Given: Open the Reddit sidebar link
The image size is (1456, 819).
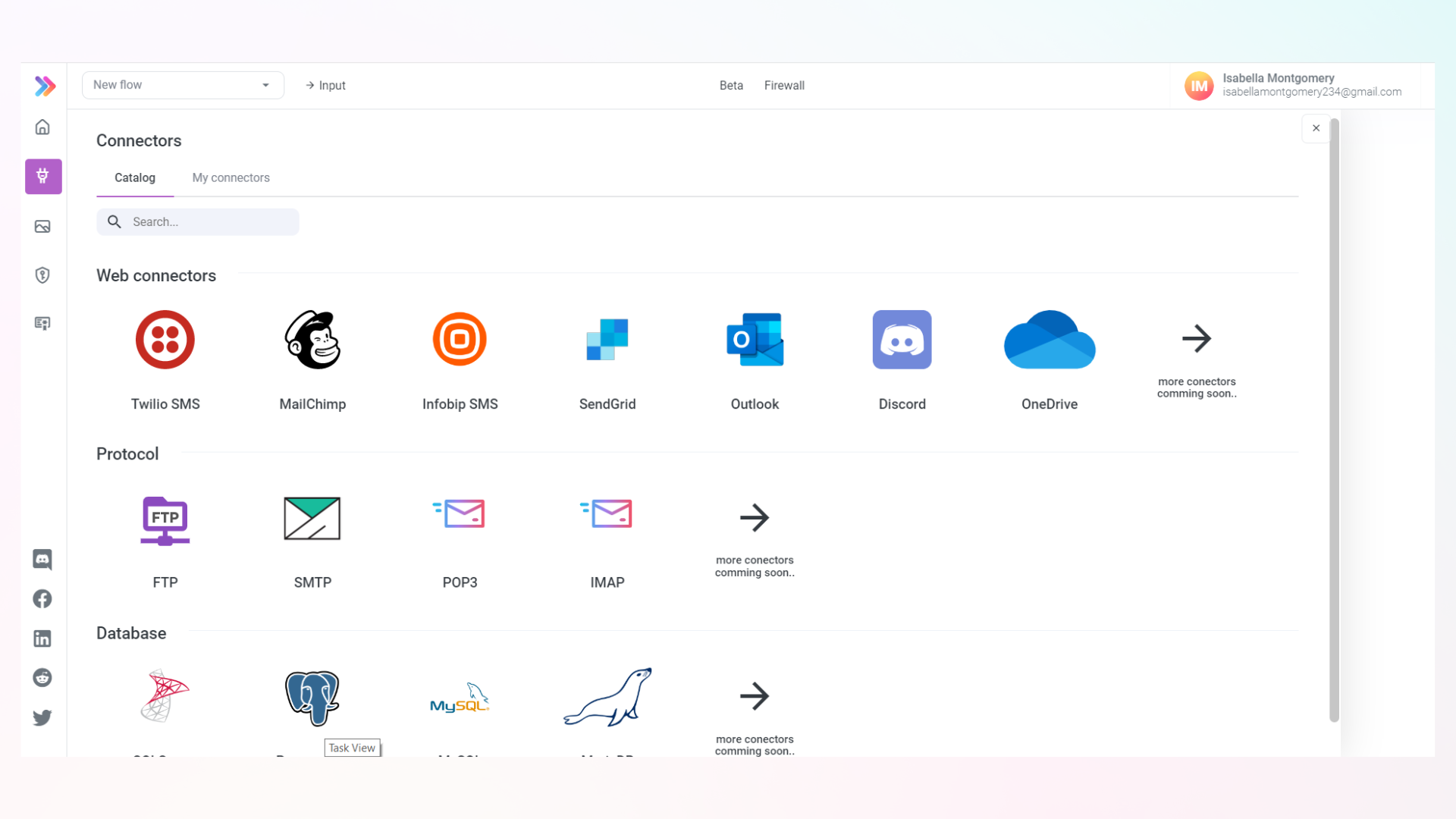Looking at the screenshot, I should coord(42,678).
